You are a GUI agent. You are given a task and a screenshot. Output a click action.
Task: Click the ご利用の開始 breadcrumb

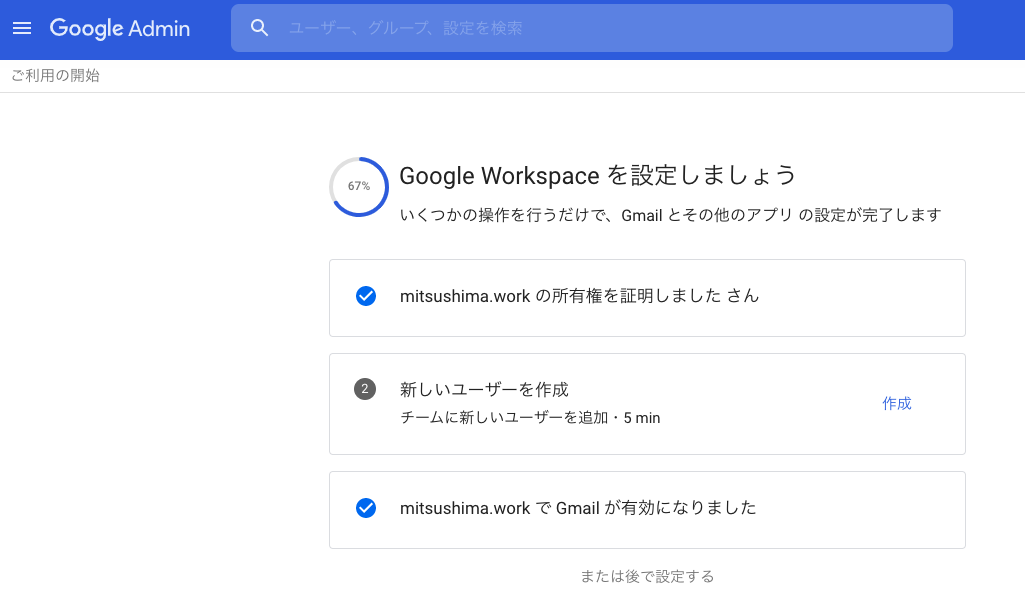pyautogui.click(x=56, y=76)
